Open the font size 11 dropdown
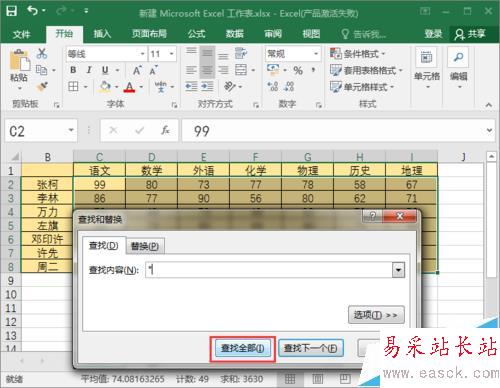Screen dimensions: 500x388 click(x=172, y=54)
